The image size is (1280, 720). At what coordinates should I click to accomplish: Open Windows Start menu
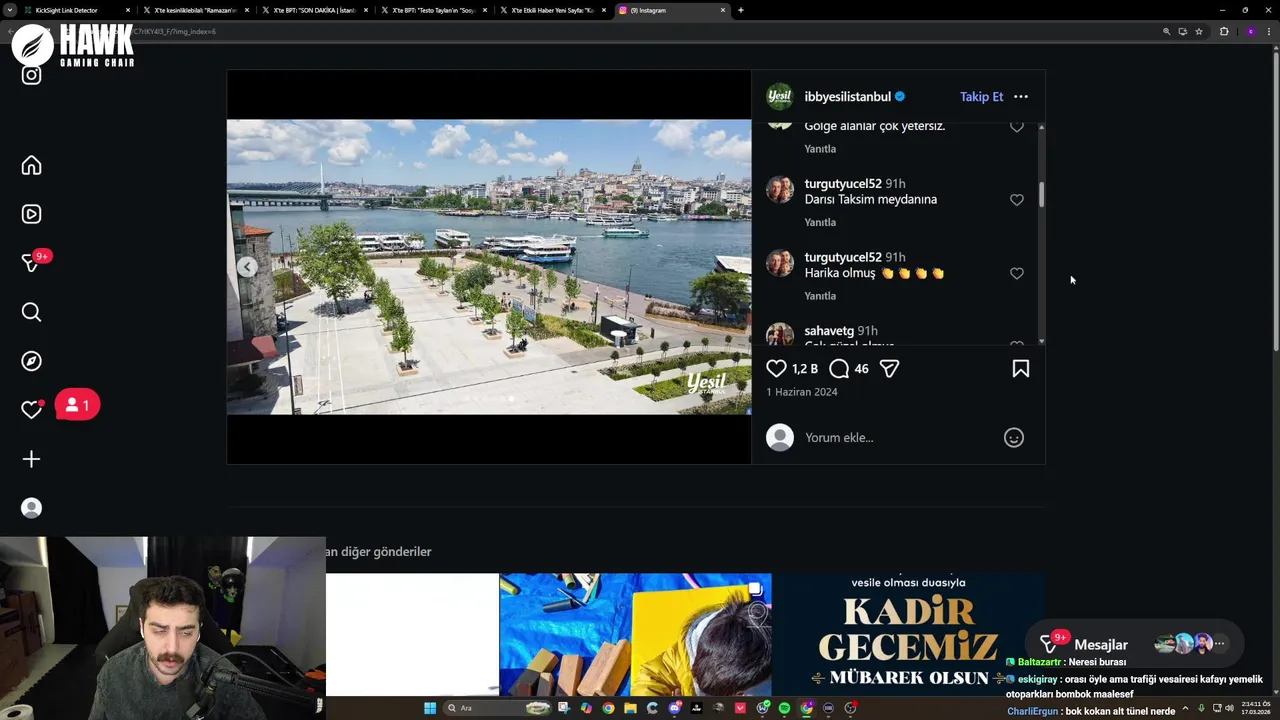coord(430,708)
